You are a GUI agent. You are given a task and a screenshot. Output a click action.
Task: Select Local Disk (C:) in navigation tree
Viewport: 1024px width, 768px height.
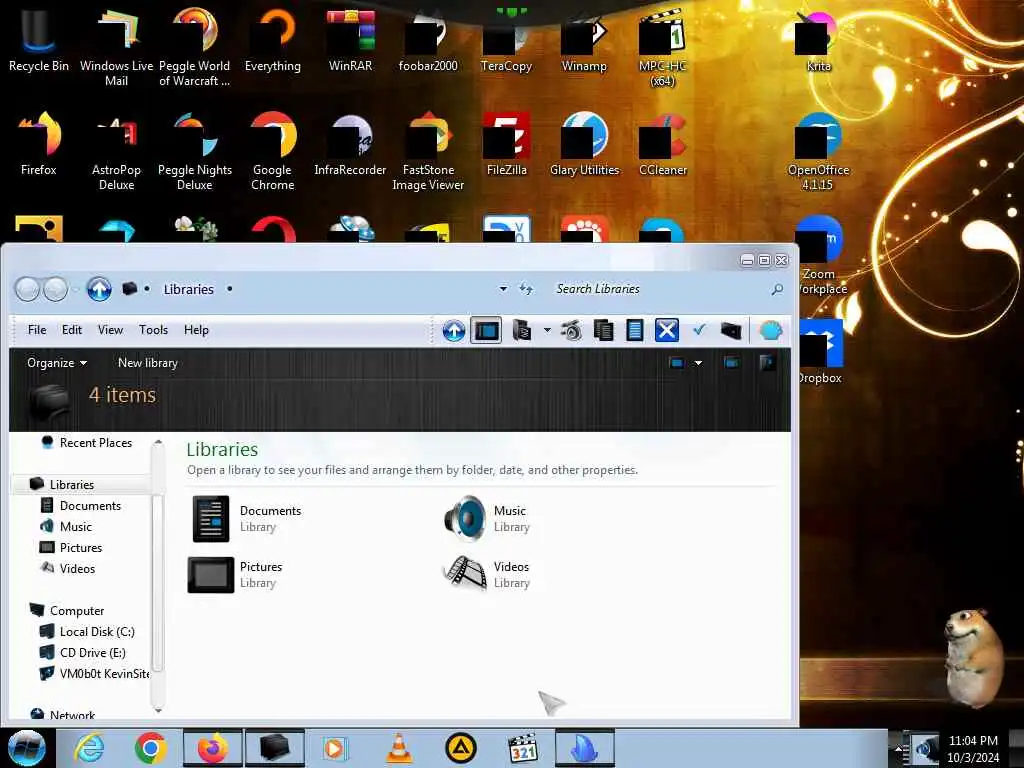97,632
